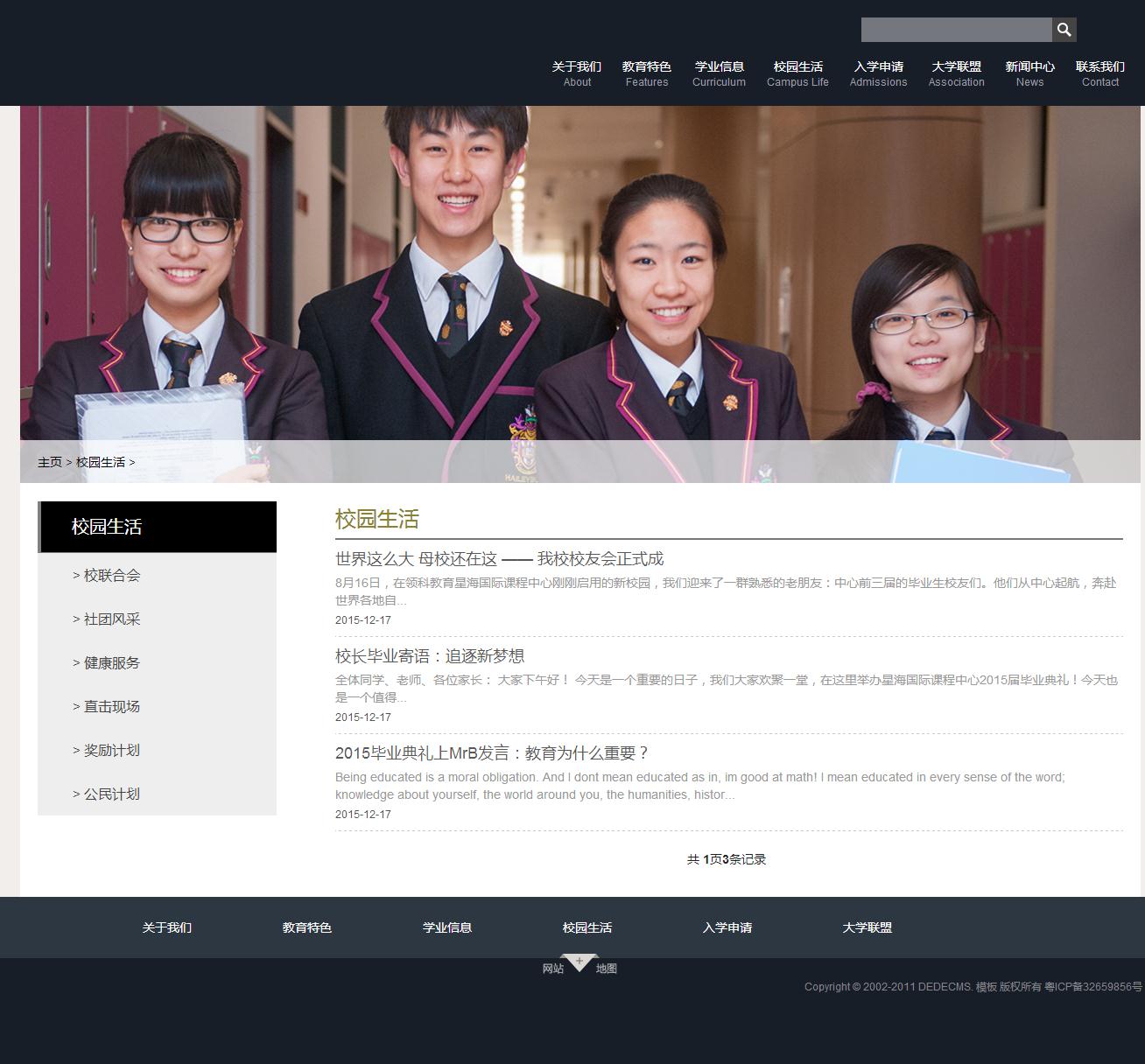Go to 学业信息 Curriculum in the top nav

coord(719,73)
